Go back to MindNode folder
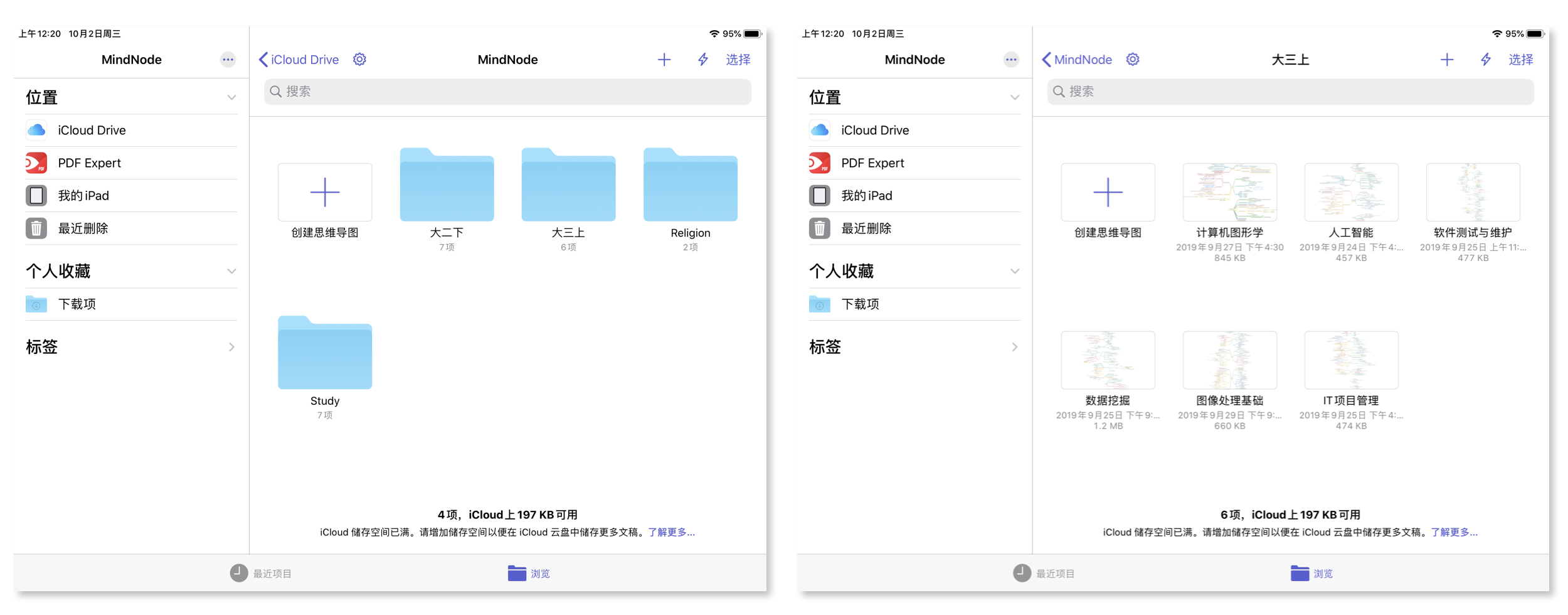This screenshot has width=1568, height=615. 1076,60
